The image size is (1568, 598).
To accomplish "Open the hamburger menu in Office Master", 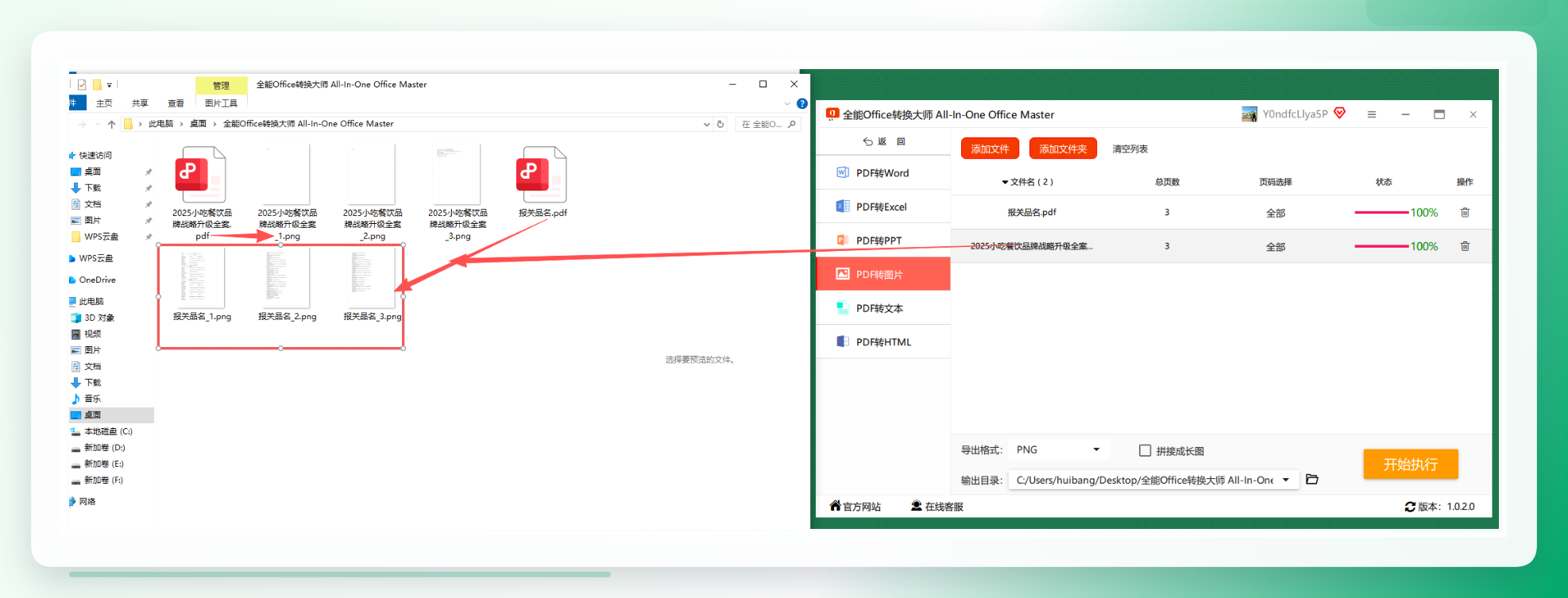I will 1372,114.
